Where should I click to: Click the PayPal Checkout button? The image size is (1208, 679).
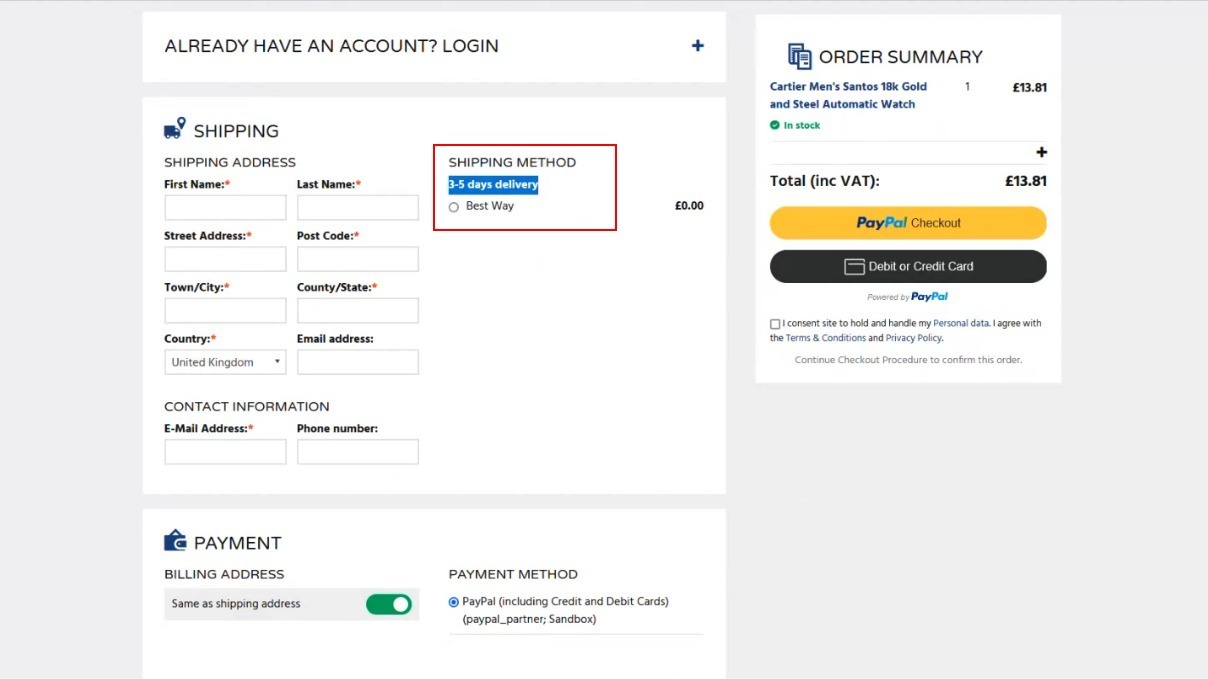(x=908, y=223)
